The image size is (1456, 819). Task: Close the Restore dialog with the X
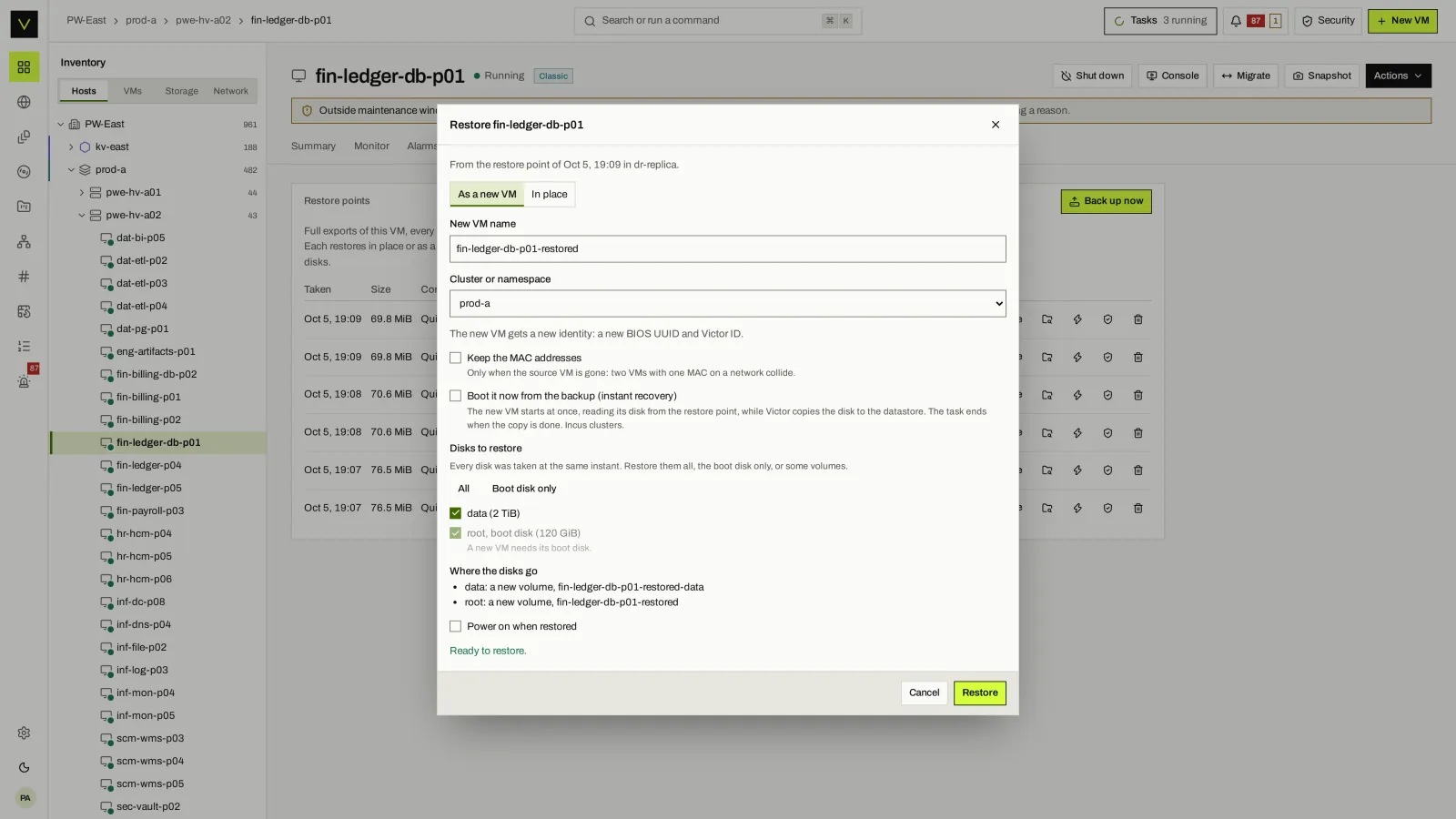pyautogui.click(x=996, y=125)
